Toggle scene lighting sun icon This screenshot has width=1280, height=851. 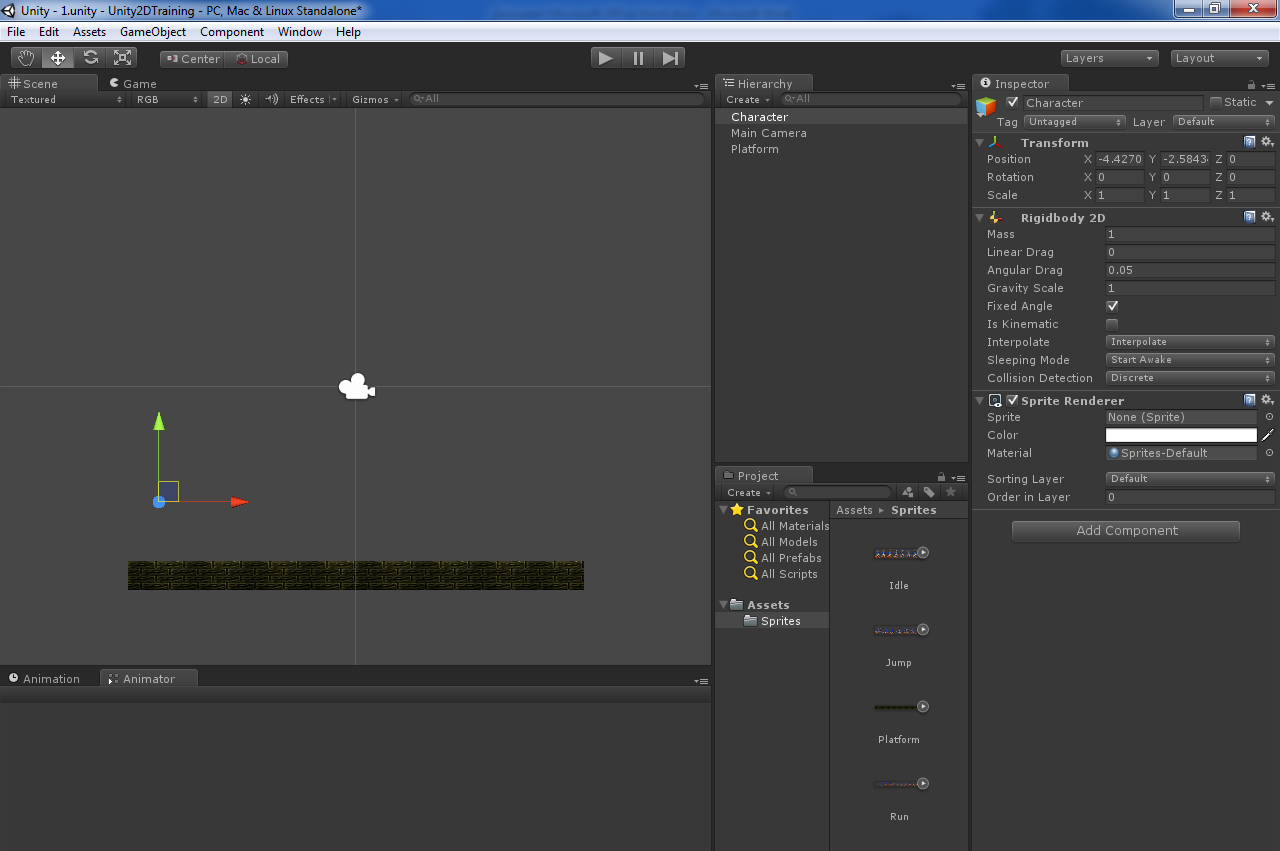point(246,99)
